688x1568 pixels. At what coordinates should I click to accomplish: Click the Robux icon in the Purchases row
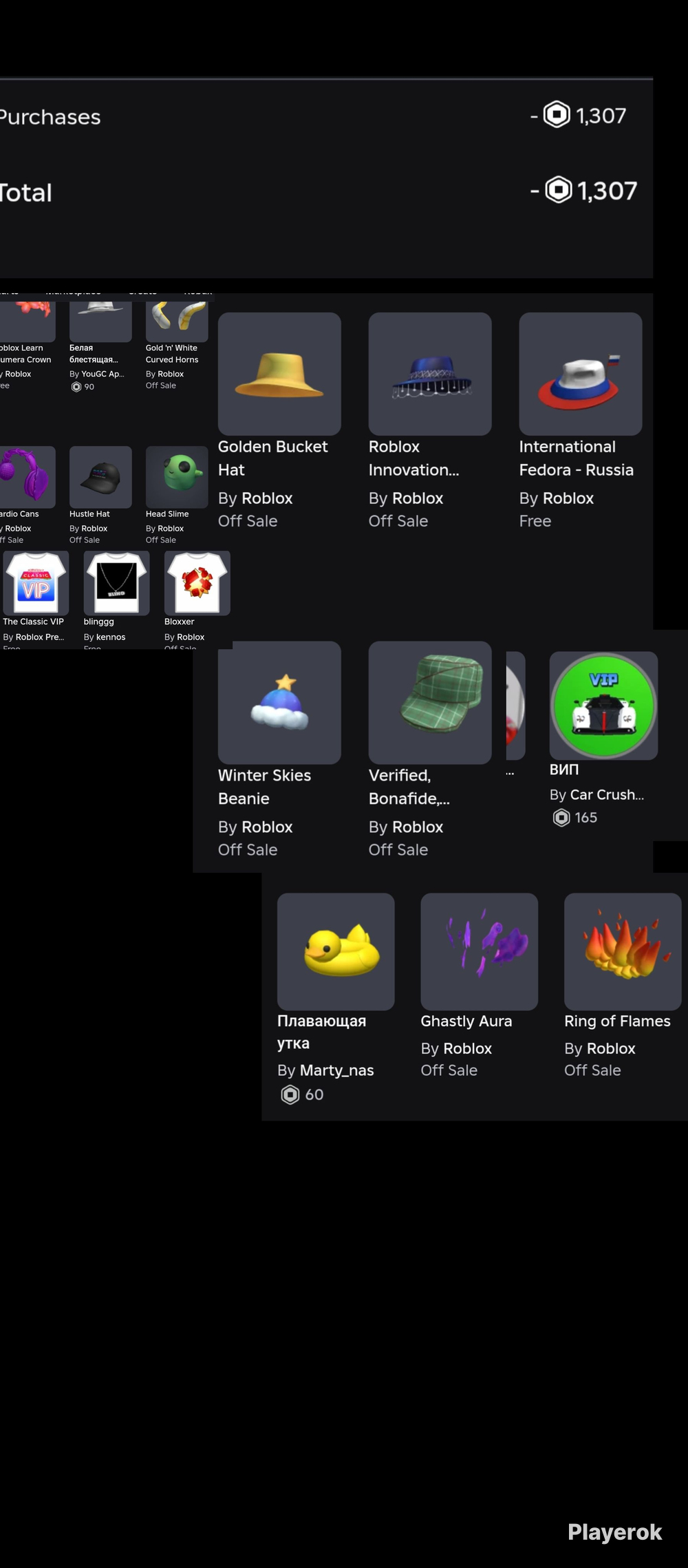point(557,114)
